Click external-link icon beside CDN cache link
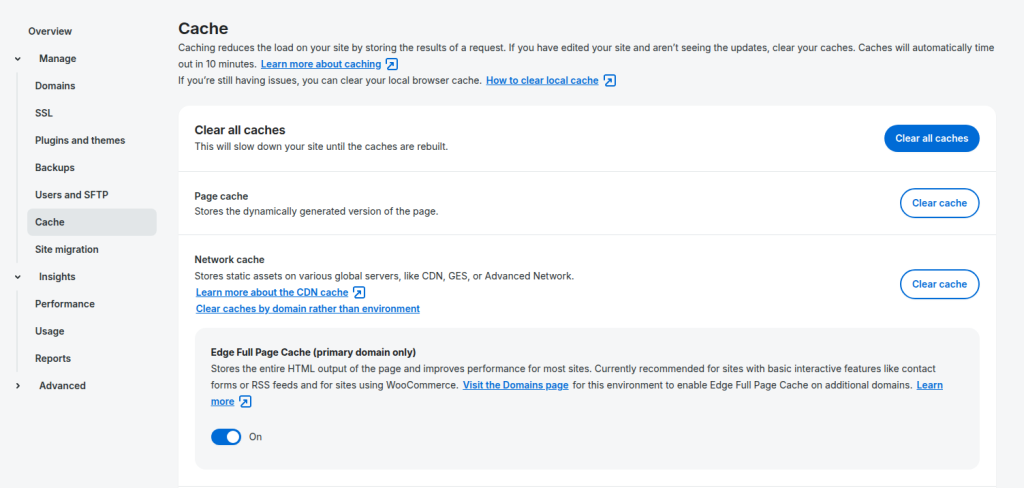 (360, 292)
